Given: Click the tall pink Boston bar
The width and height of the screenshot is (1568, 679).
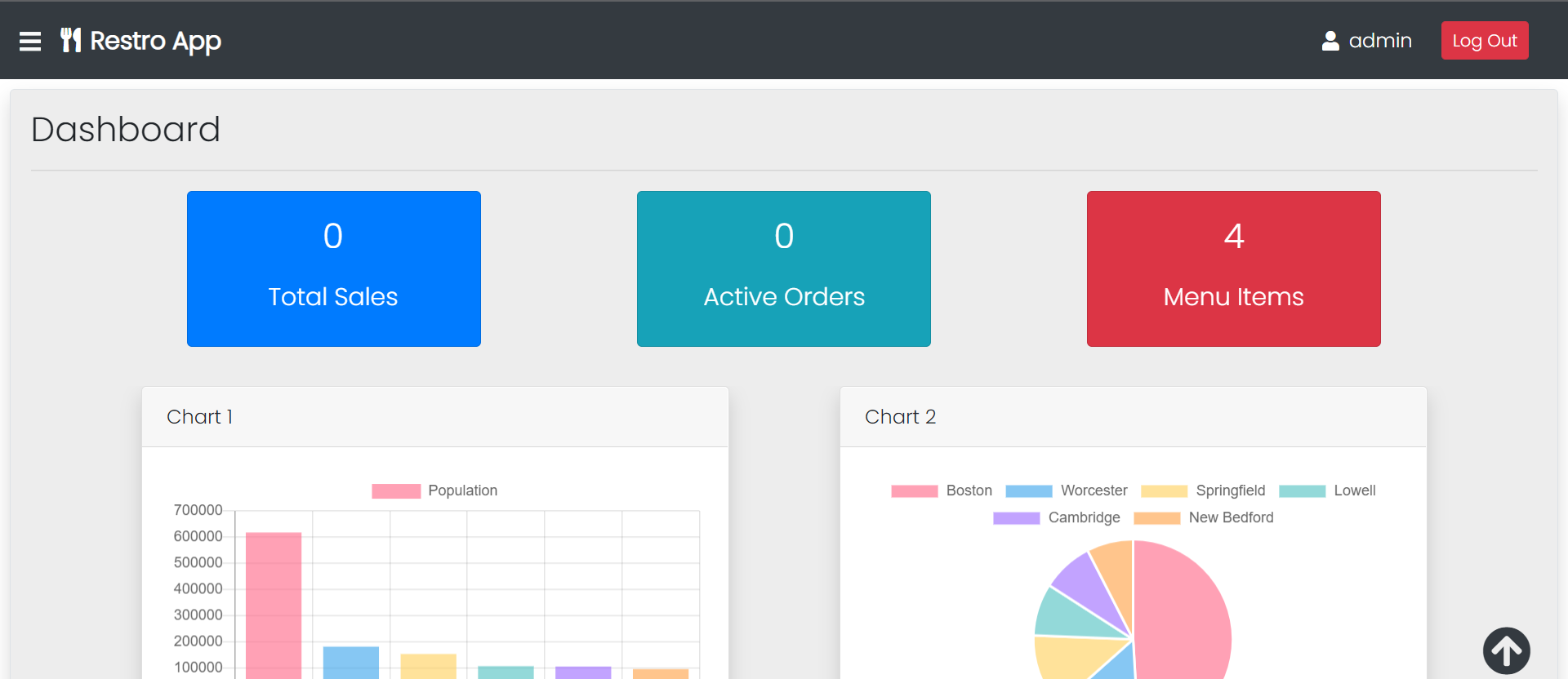Looking at the screenshot, I should (x=274, y=604).
